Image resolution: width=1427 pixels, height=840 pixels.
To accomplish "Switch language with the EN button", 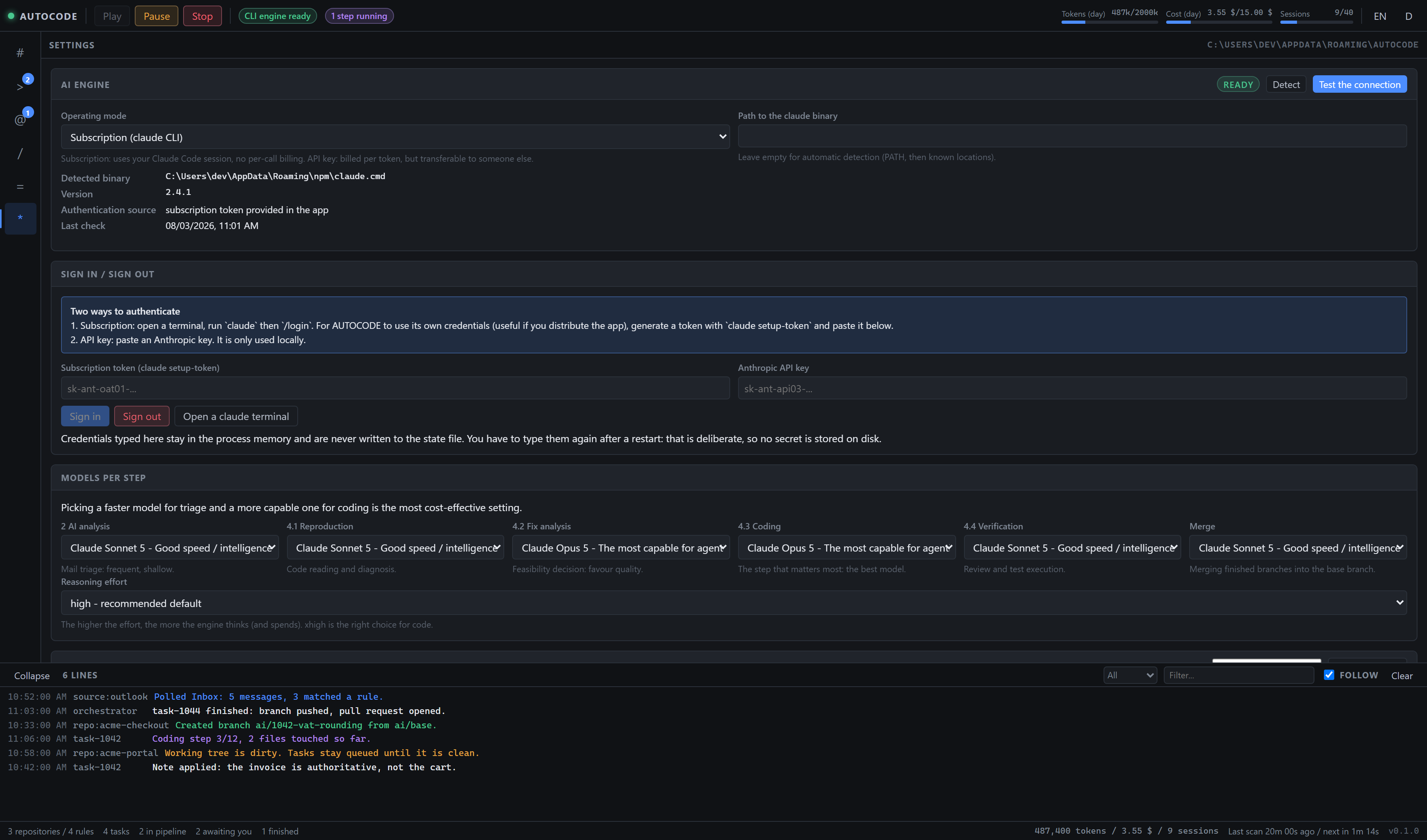I will [1380, 16].
